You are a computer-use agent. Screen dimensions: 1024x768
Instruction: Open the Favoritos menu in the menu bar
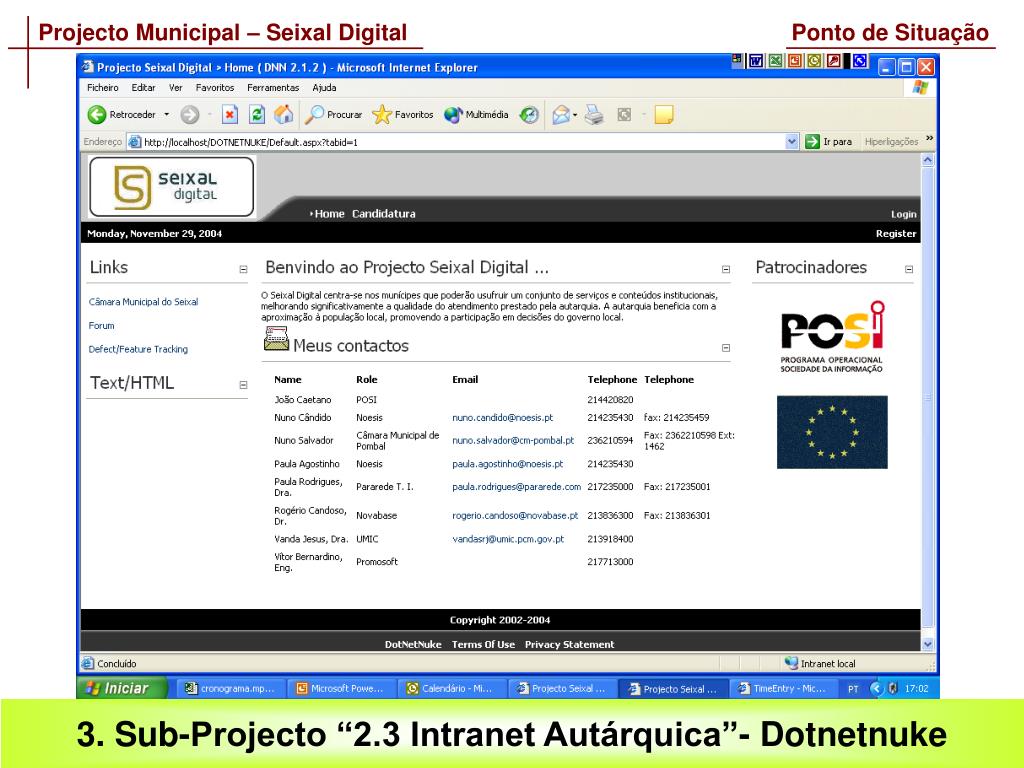(215, 88)
